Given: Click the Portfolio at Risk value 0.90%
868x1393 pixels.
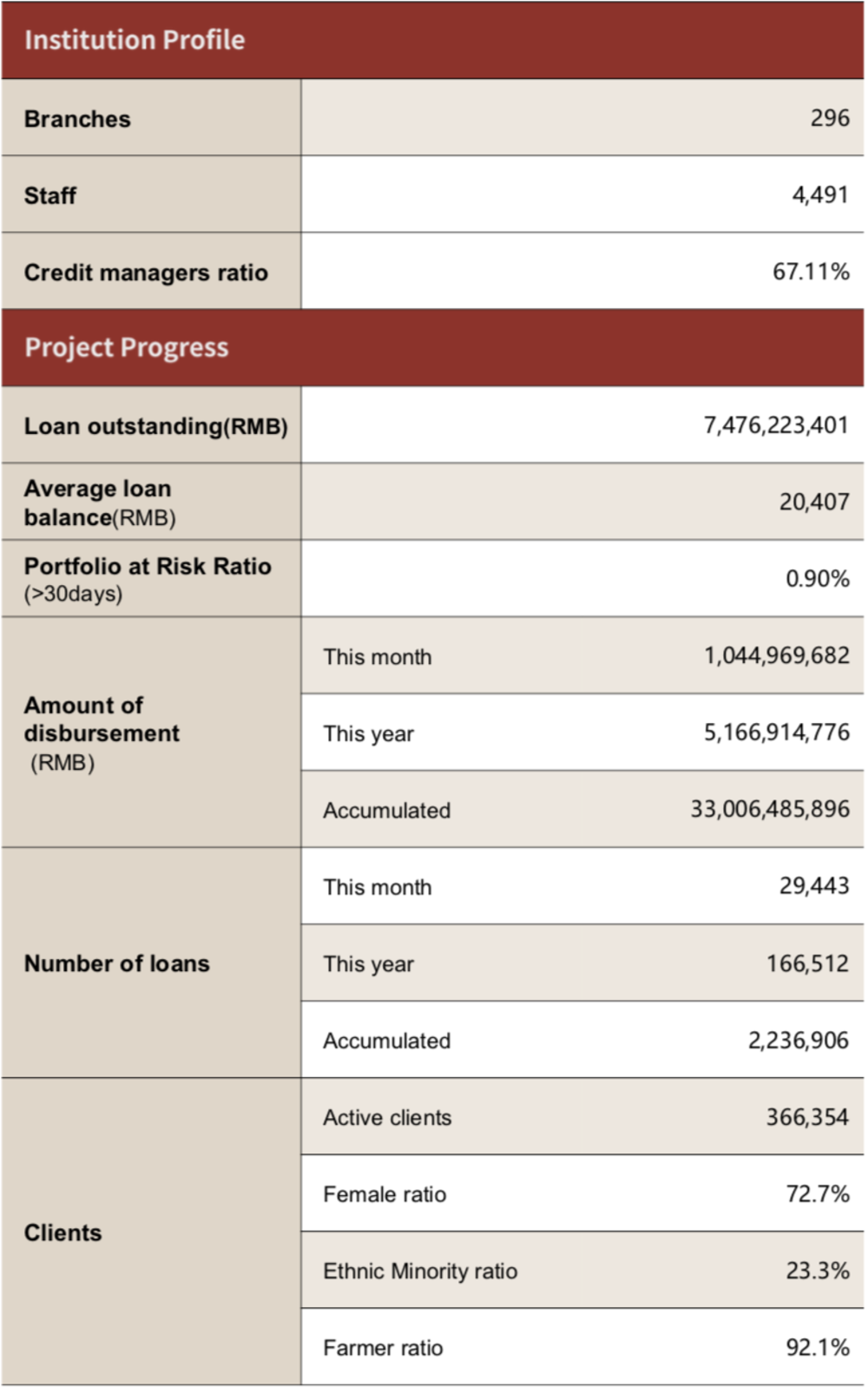Looking at the screenshot, I should tap(817, 579).
